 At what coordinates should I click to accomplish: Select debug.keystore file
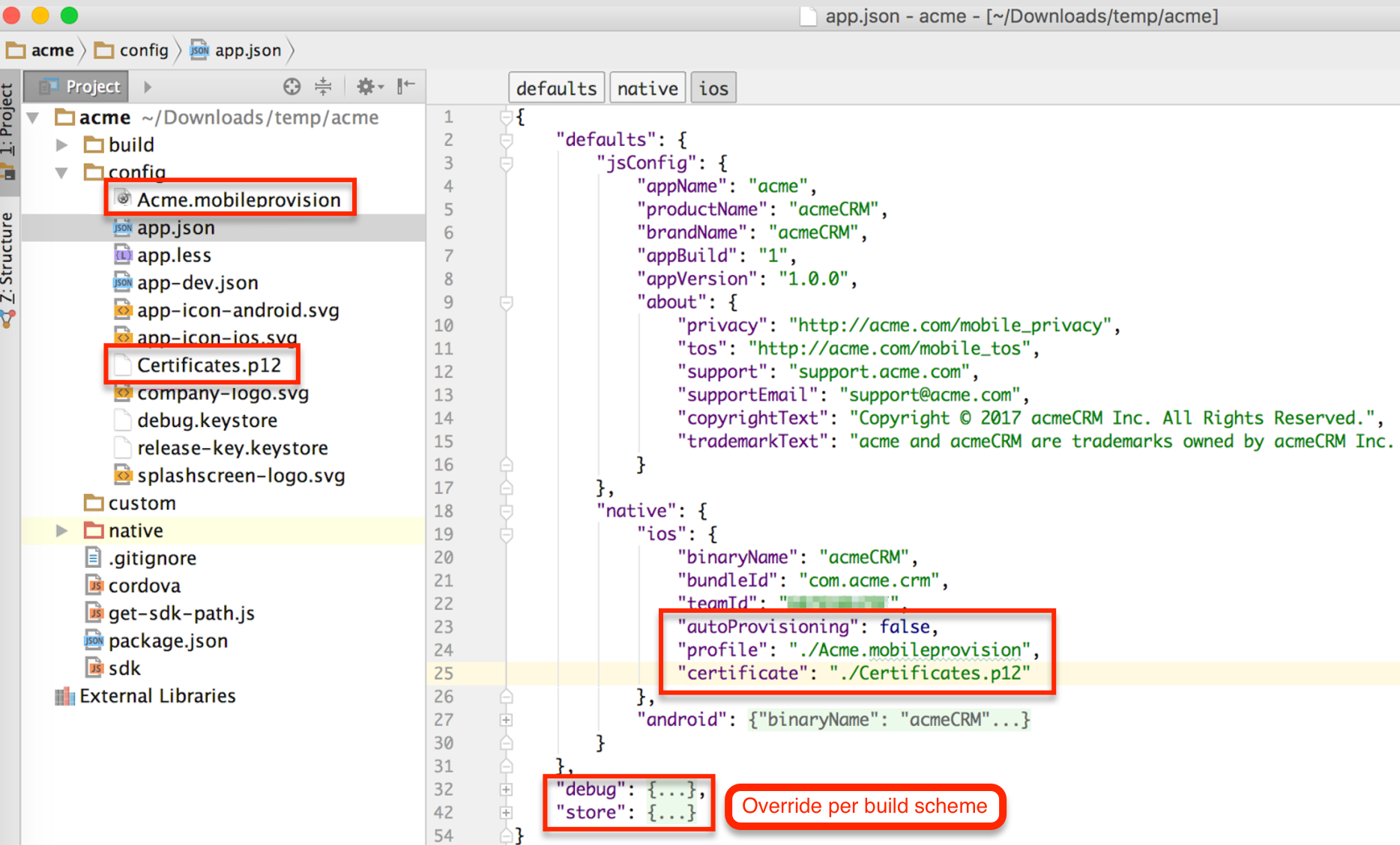pos(207,420)
